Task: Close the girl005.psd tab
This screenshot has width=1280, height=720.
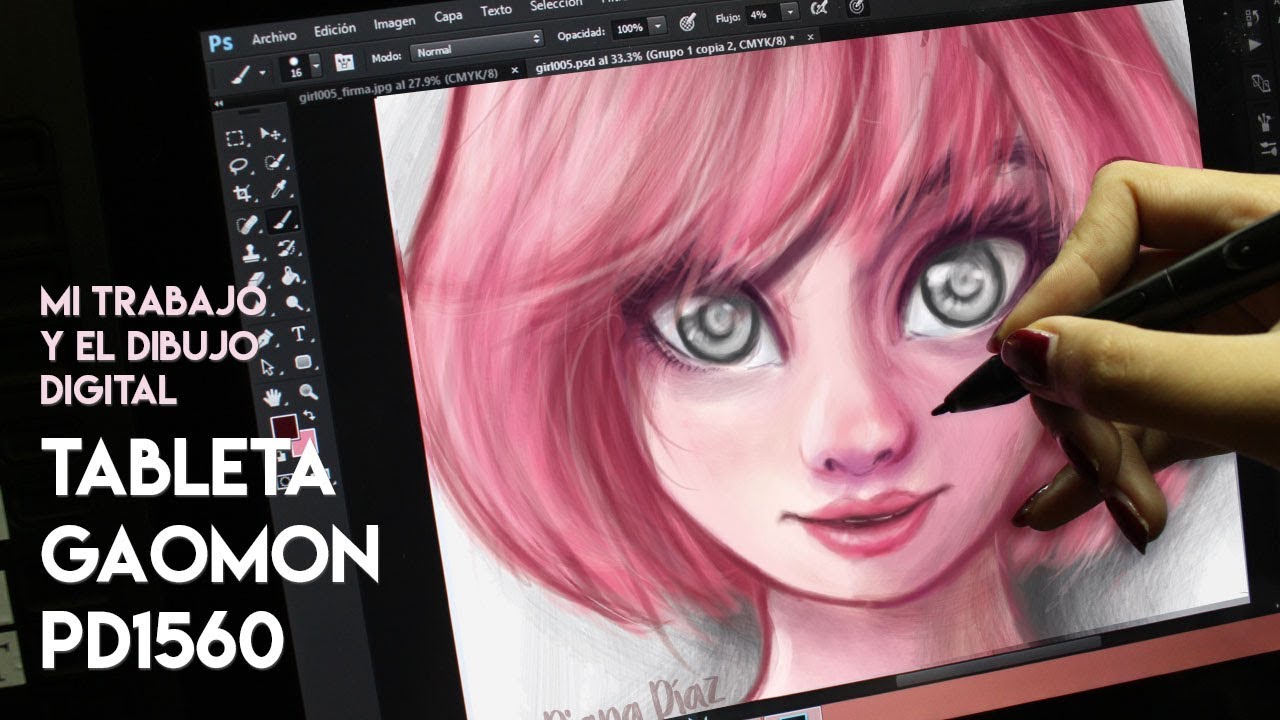Action: [810, 37]
